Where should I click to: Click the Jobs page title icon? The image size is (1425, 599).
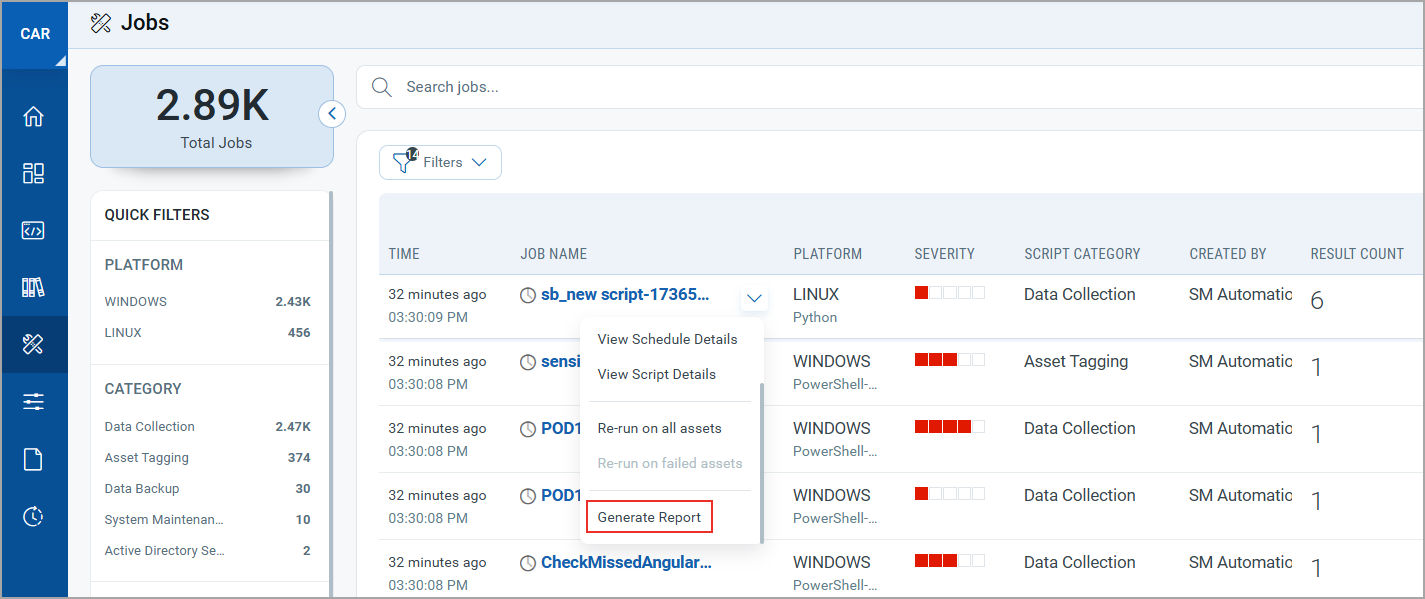tap(101, 23)
